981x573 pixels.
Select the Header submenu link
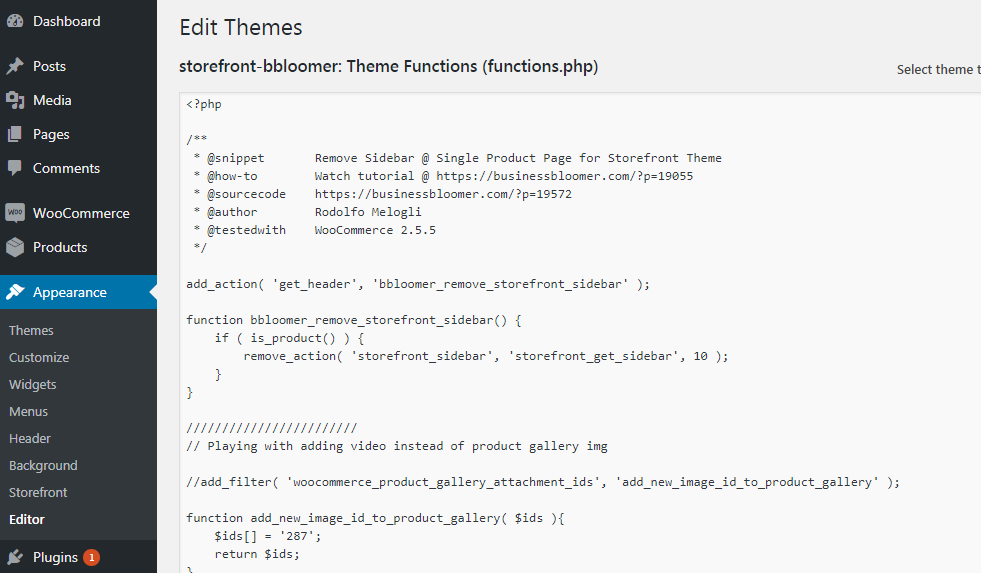[29, 439]
